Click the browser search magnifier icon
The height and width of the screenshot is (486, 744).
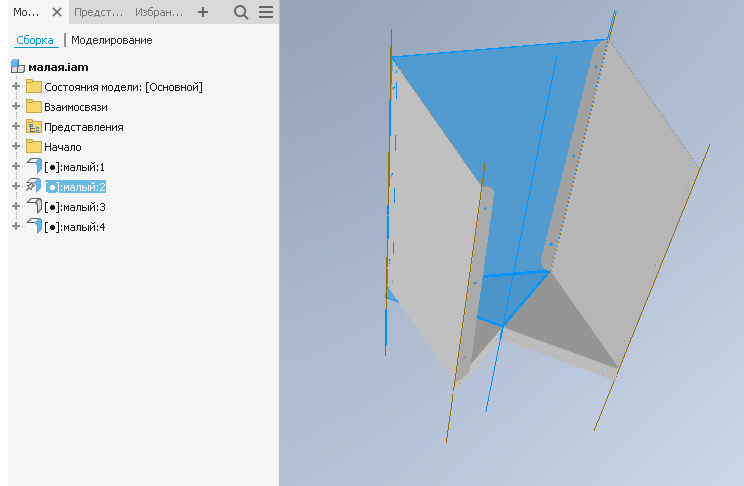[x=241, y=12]
